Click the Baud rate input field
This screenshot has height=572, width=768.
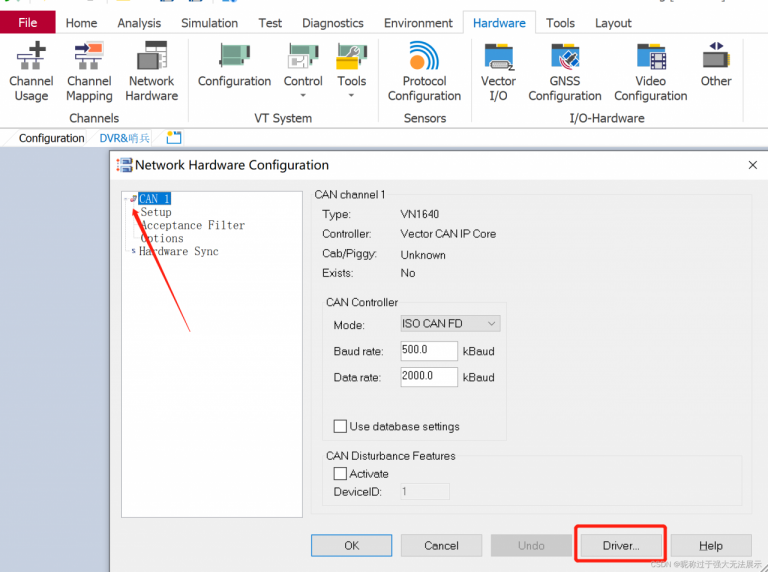[x=428, y=351]
